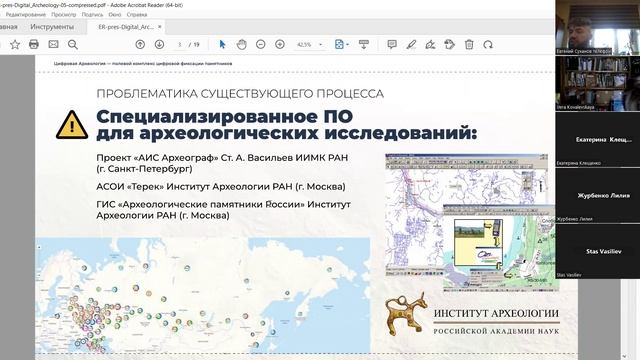Go to next page arrow
Screen dimensions: 640x360
coord(159,44)
